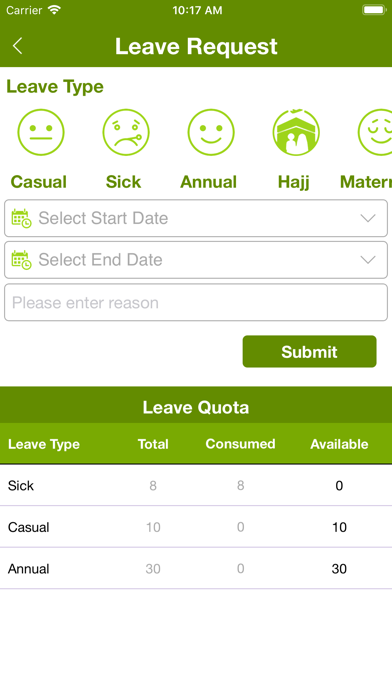Submit the leave request
The image size is (392, 696).
(309, 352)
